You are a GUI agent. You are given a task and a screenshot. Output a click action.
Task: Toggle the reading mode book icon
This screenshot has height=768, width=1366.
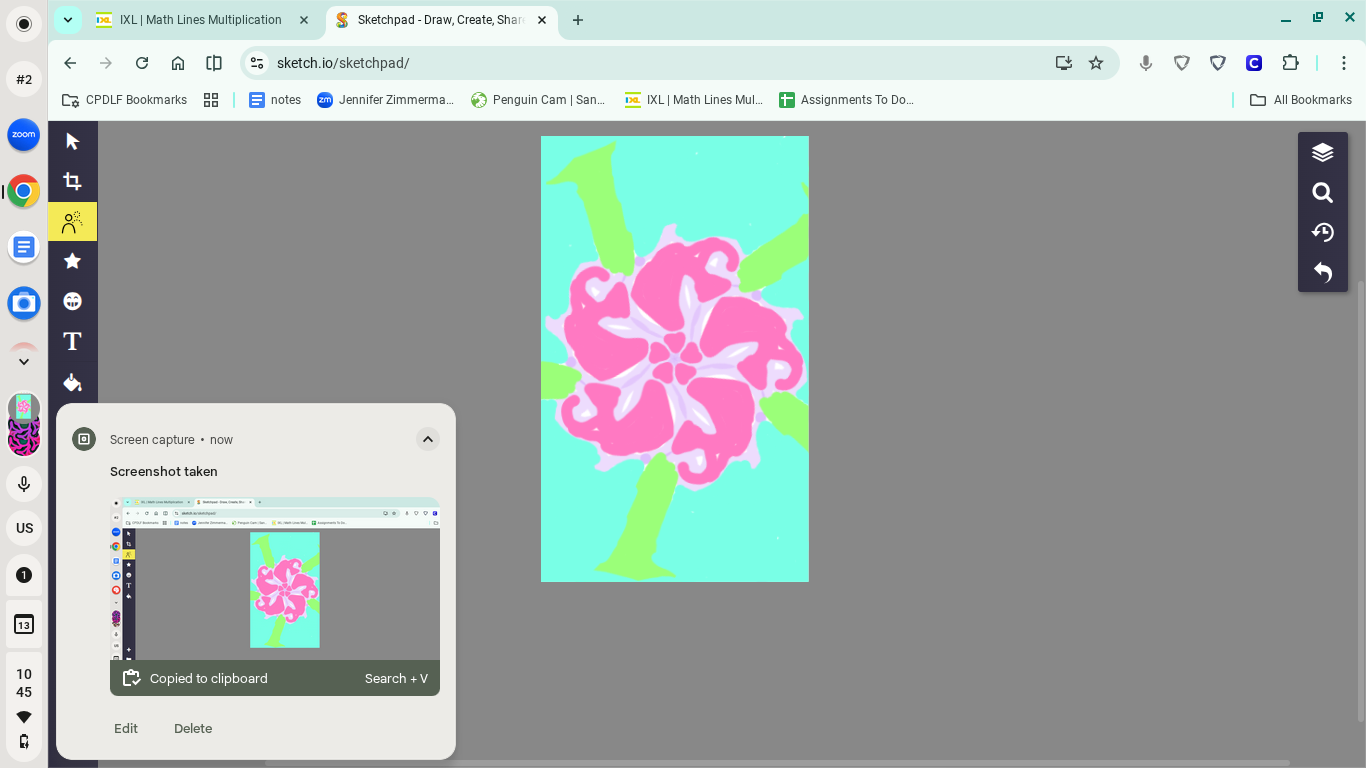tap(214, 63)
